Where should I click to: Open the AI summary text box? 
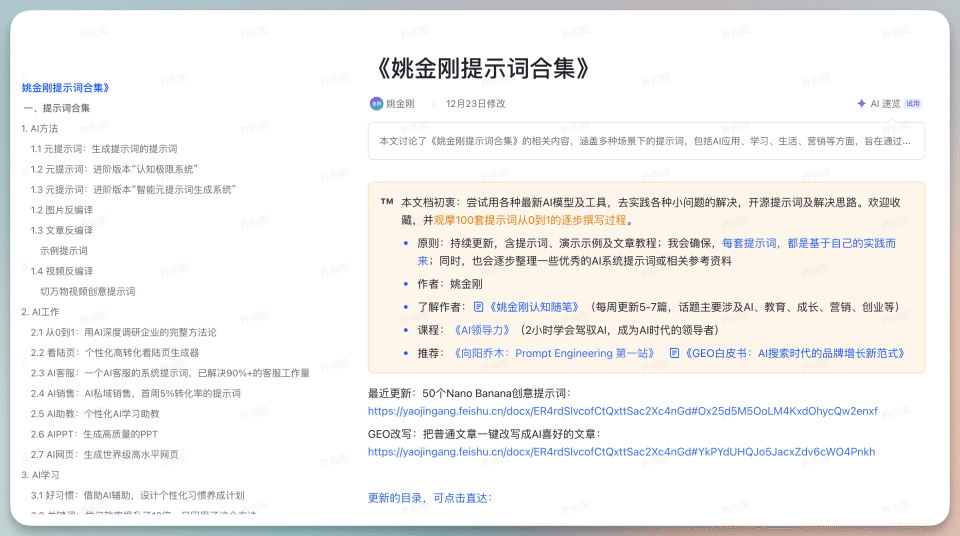[x=646, y=141]
